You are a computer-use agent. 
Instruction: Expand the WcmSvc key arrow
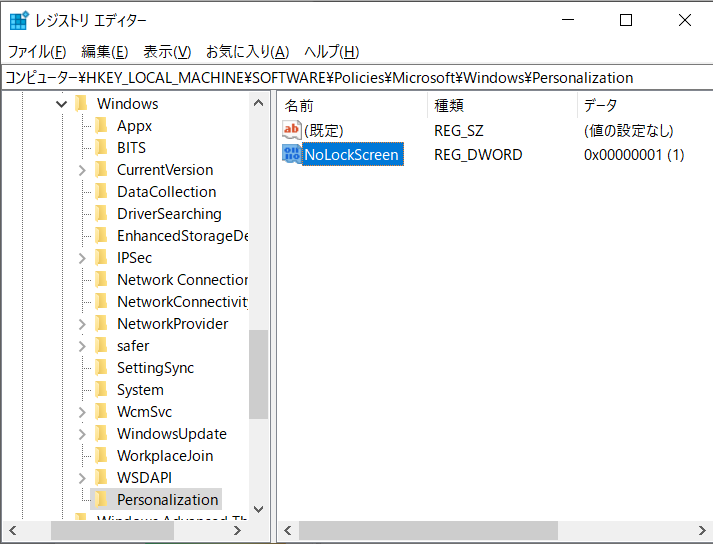pos(82,412)
